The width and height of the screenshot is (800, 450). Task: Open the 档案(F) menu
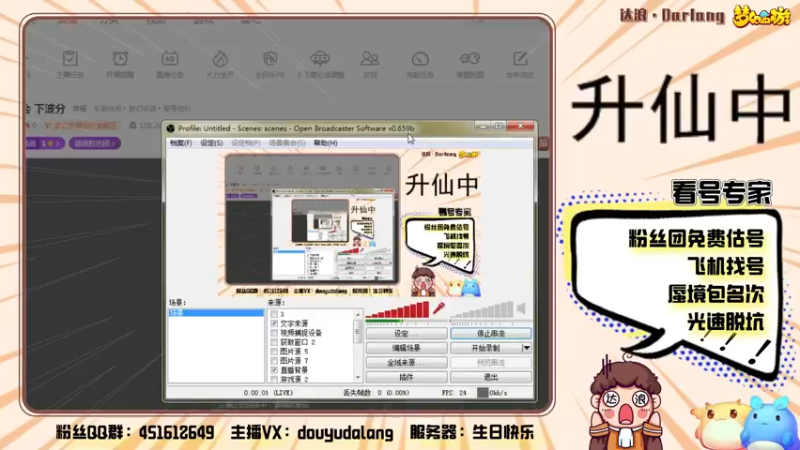point(181,143)
